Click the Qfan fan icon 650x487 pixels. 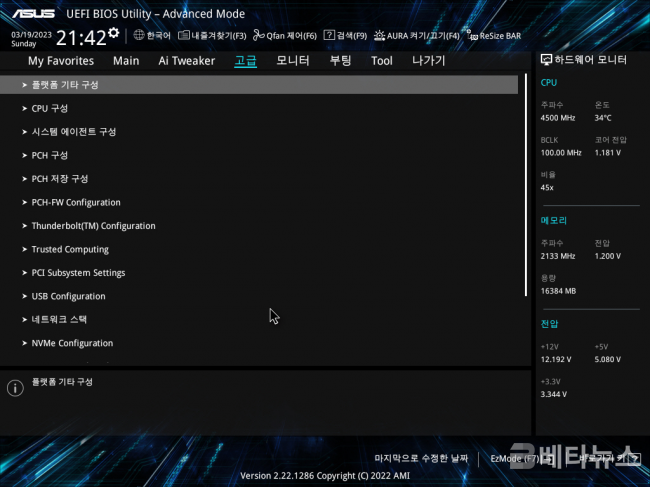click(x=259, y=35)
